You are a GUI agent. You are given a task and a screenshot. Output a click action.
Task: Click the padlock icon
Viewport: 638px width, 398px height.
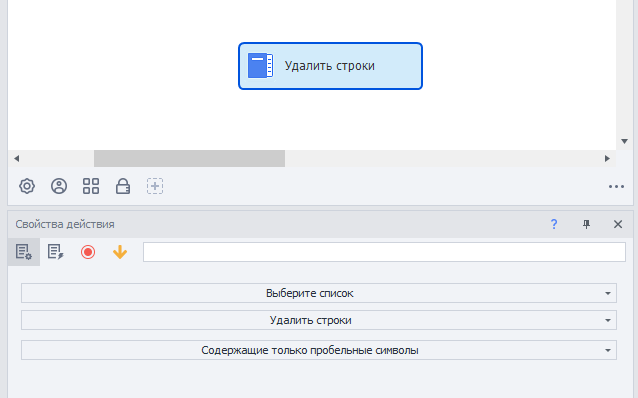point(123,186)
